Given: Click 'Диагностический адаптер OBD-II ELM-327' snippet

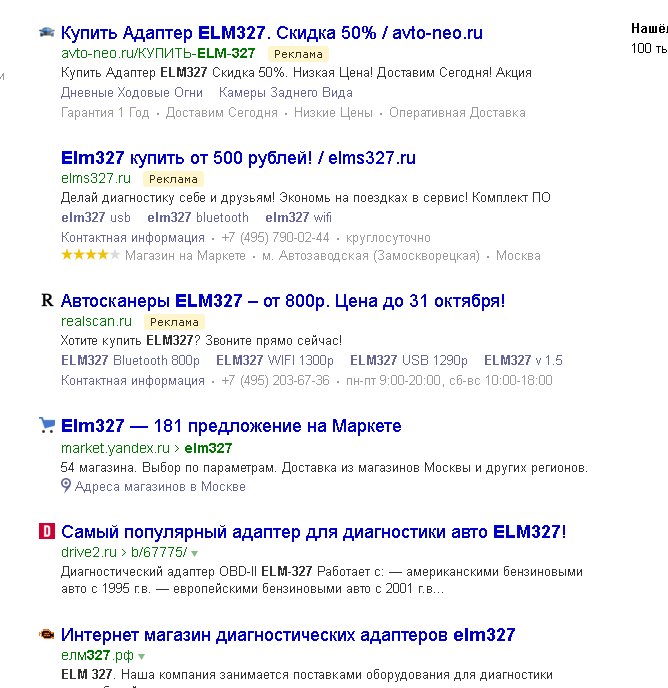Looking at the screenshot, I should [x=322, y=580].
